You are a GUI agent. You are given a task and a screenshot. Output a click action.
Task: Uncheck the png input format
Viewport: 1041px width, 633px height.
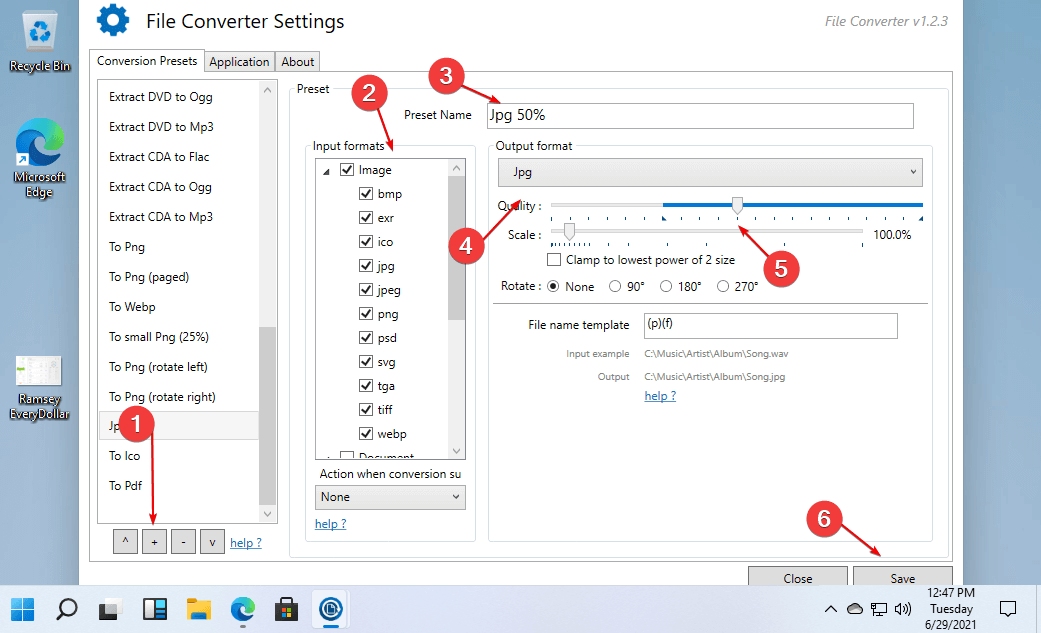click(366, 314)
